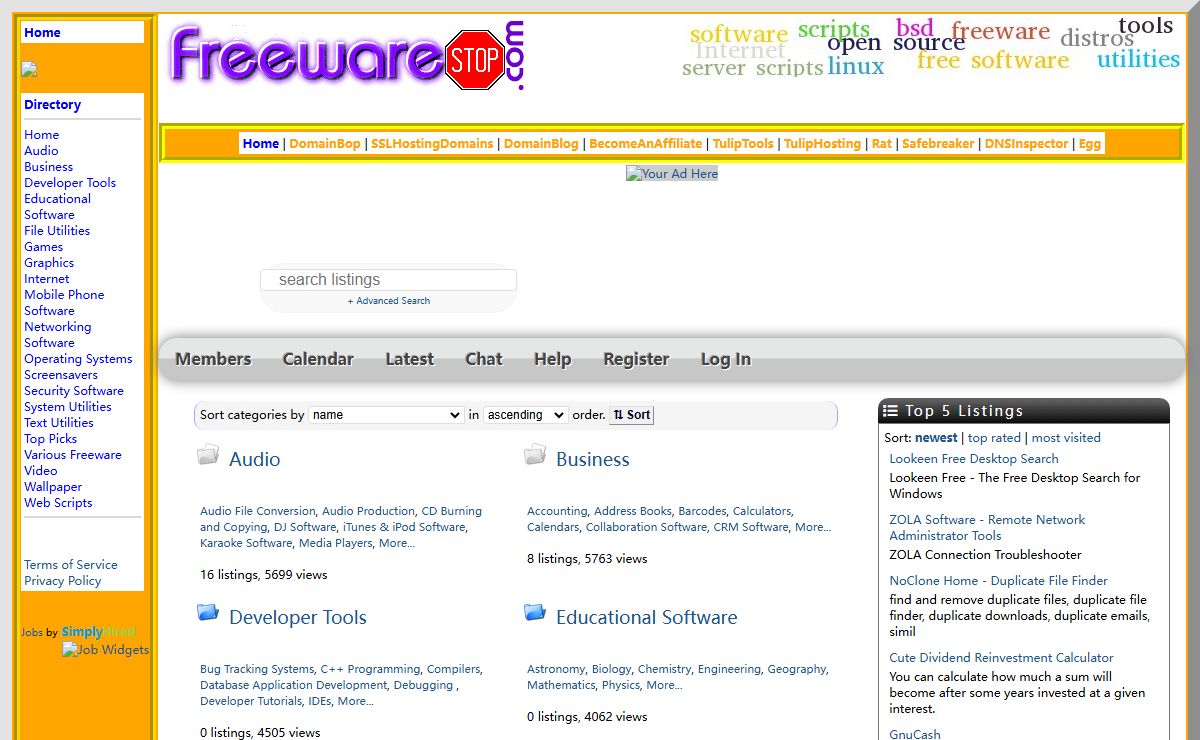Visit the DNSInspector link
The height and width of the screenshot is (740, 1200).
coord(1026,144)
